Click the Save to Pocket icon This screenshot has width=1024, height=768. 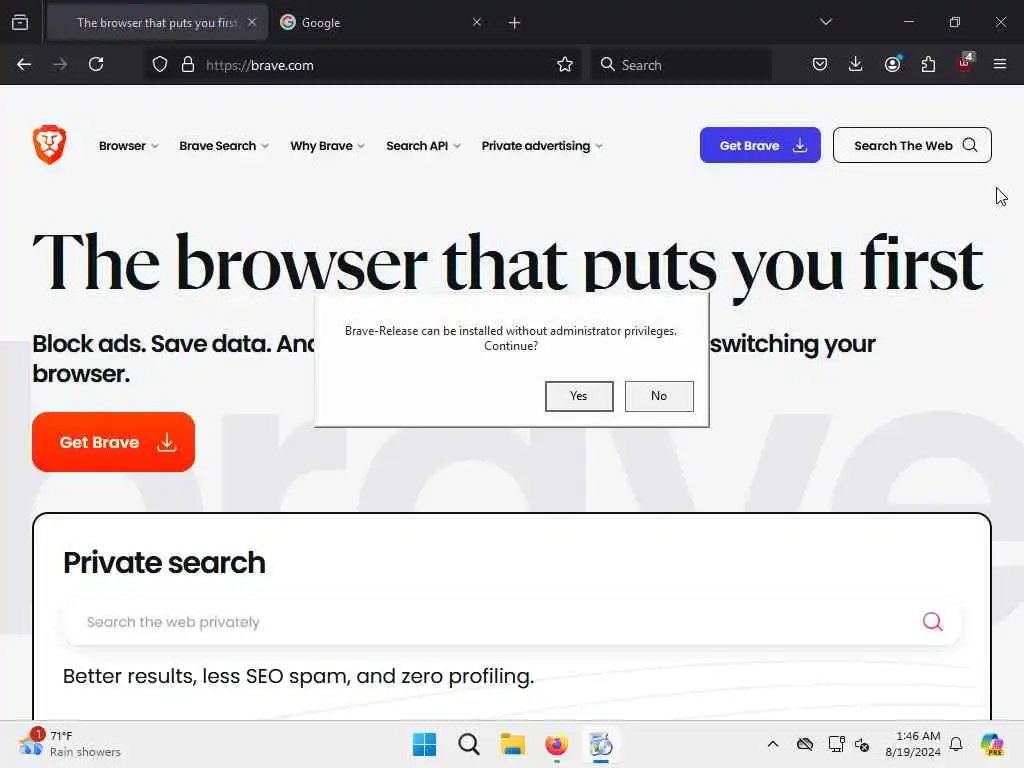(820, 64)
